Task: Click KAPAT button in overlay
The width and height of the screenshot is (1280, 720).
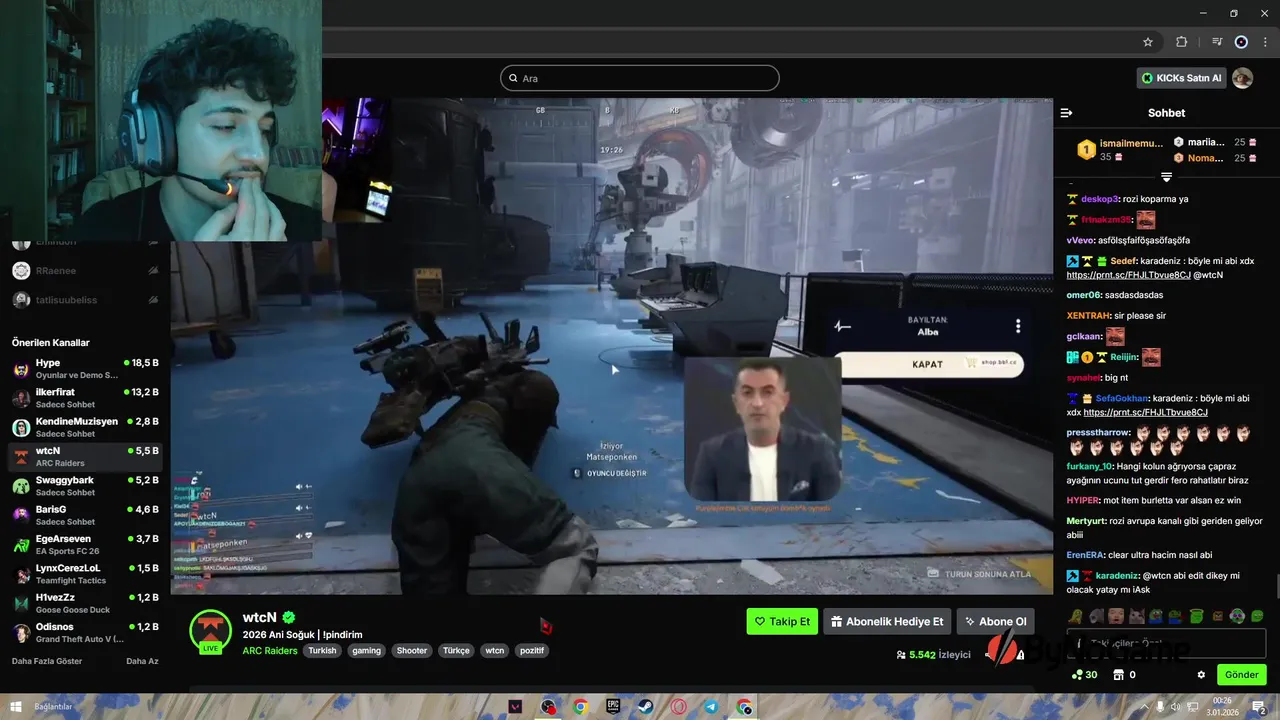Action: tap(928, 364)
